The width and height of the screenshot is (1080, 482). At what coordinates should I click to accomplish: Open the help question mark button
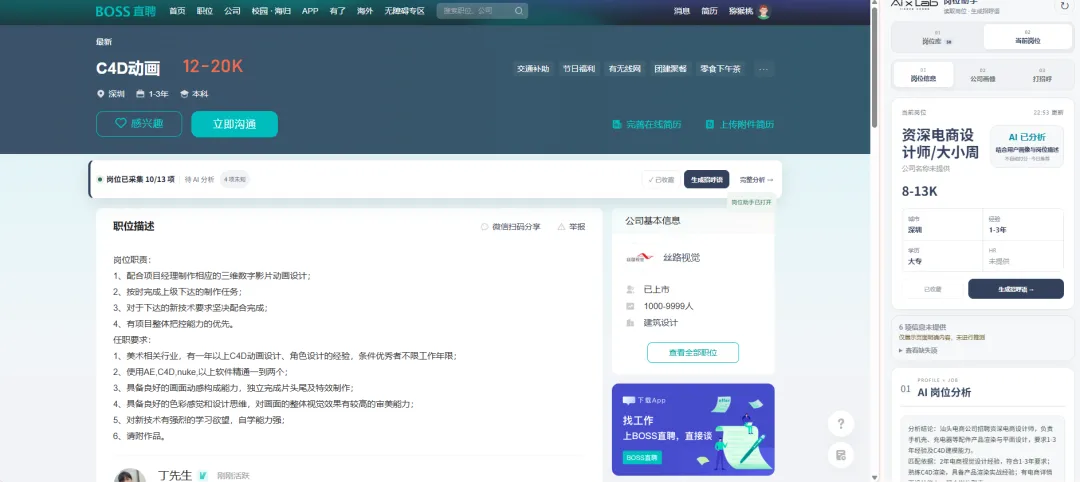(841, 423)
